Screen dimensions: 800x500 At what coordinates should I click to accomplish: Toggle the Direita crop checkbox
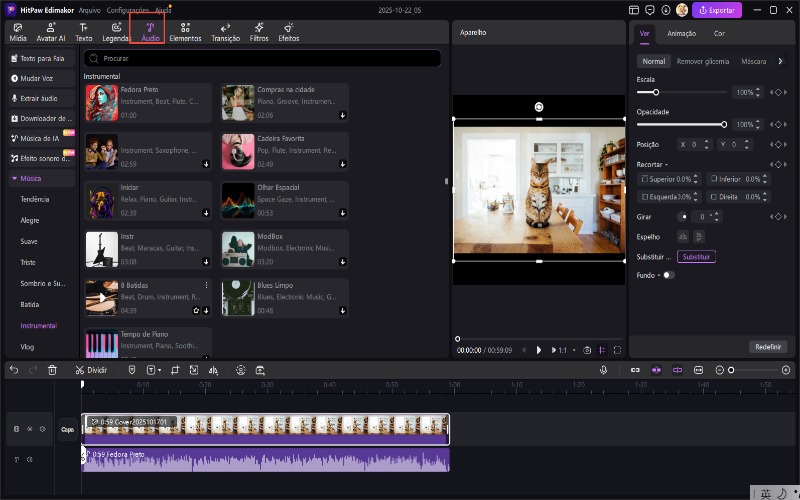click(x=714, y=196)
